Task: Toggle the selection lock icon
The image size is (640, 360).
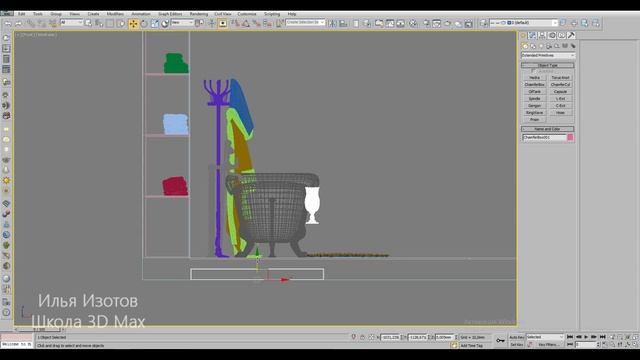Action: [x=362, y=338]
